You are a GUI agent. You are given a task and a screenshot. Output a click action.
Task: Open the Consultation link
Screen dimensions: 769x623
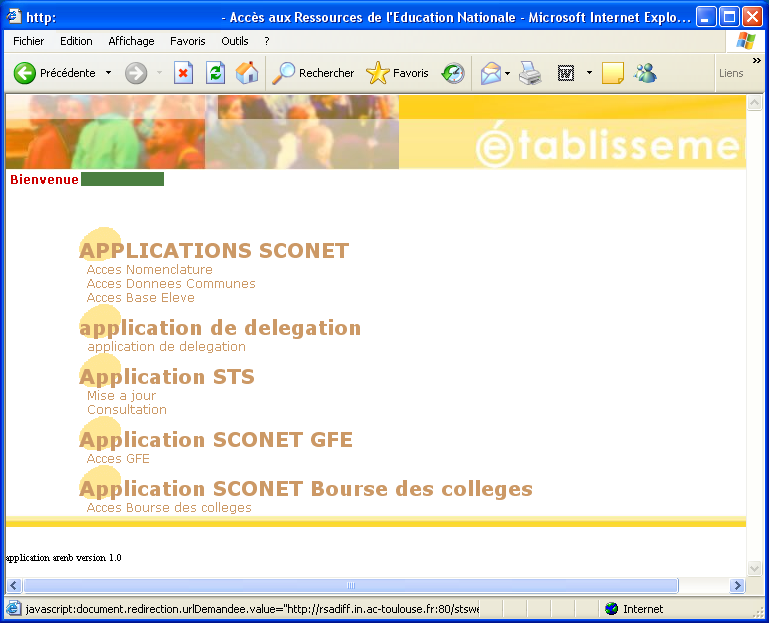tap(127, 410)
